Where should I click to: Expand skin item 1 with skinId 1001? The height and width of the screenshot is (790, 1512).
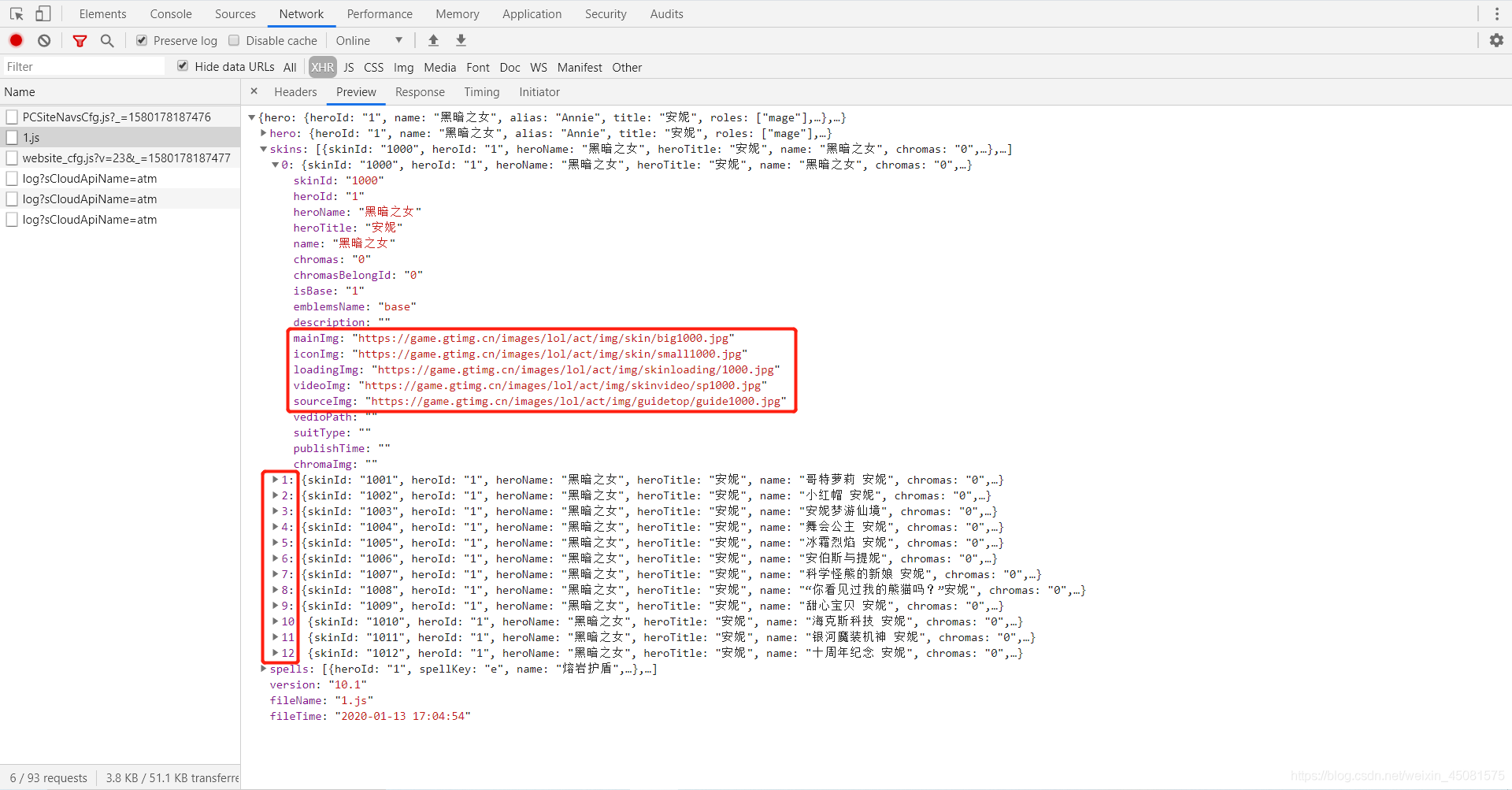276,480
